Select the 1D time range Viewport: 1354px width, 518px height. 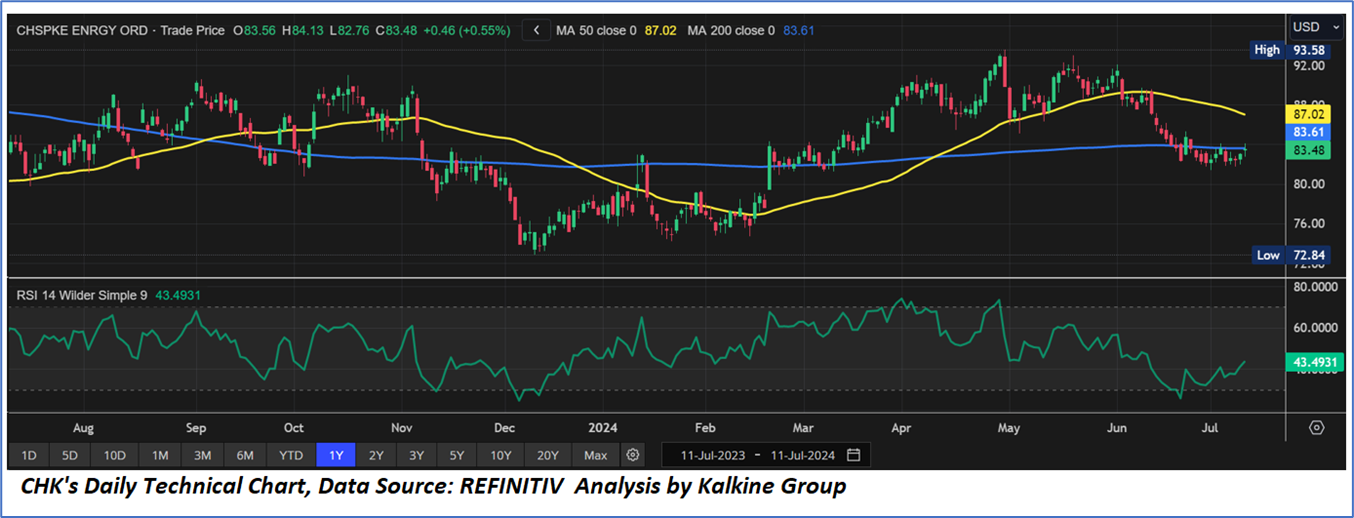pyautogui.click(x=29, y=455)
